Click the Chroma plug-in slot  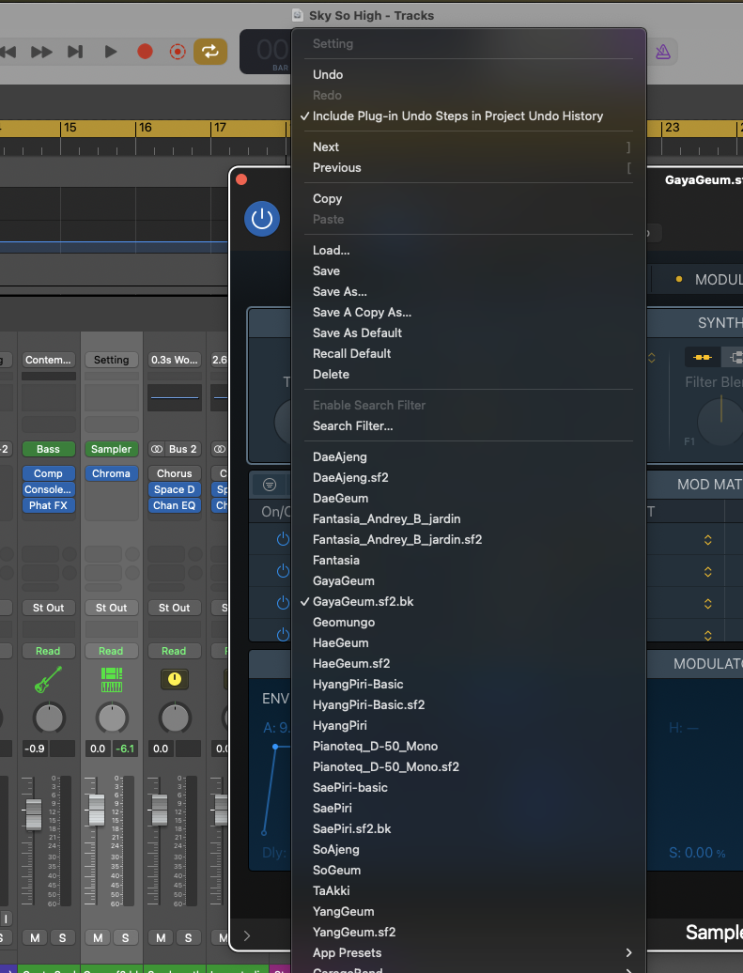point(111,473)
